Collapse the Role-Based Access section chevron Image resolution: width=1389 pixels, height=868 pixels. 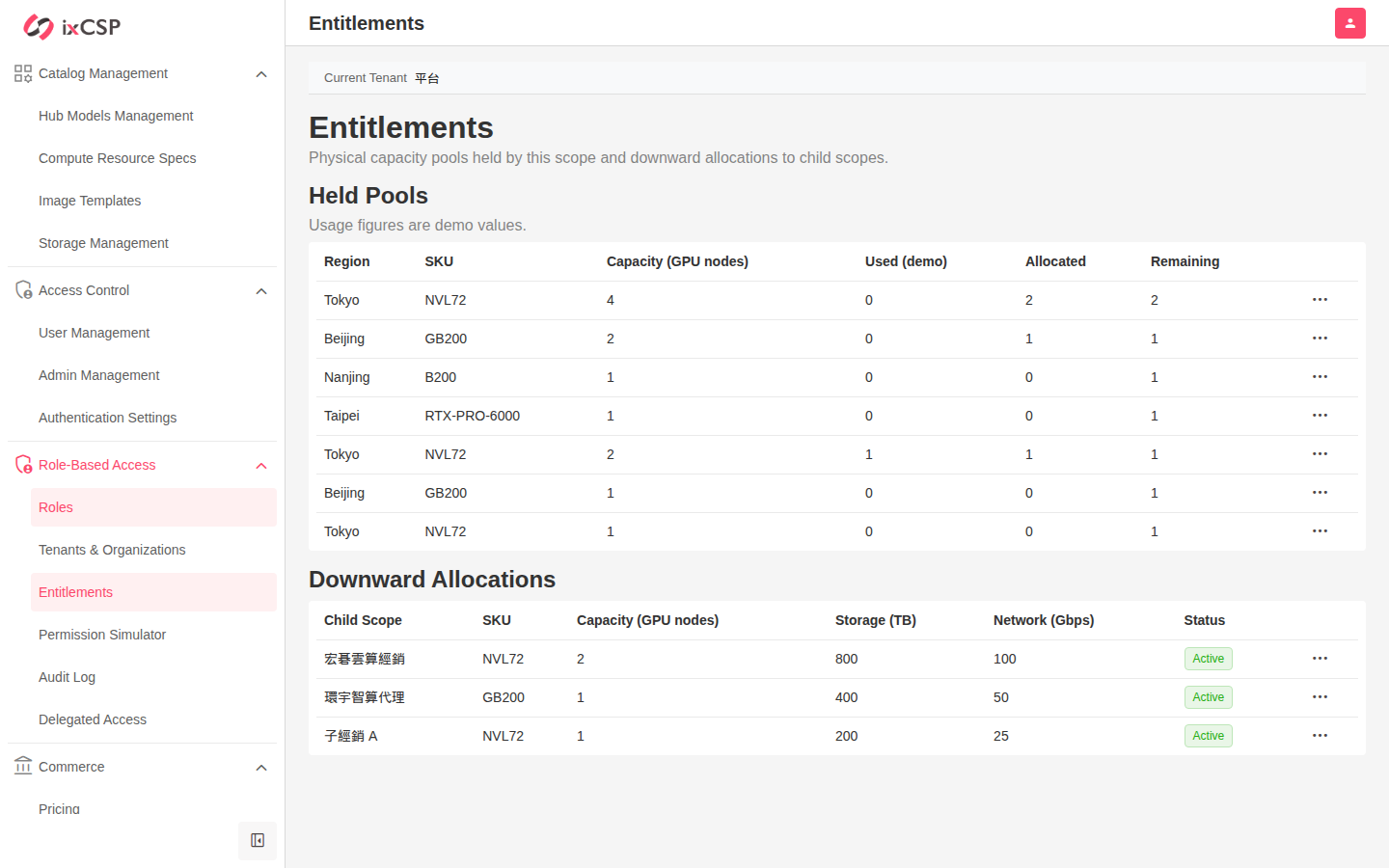[x=261, y=466]
